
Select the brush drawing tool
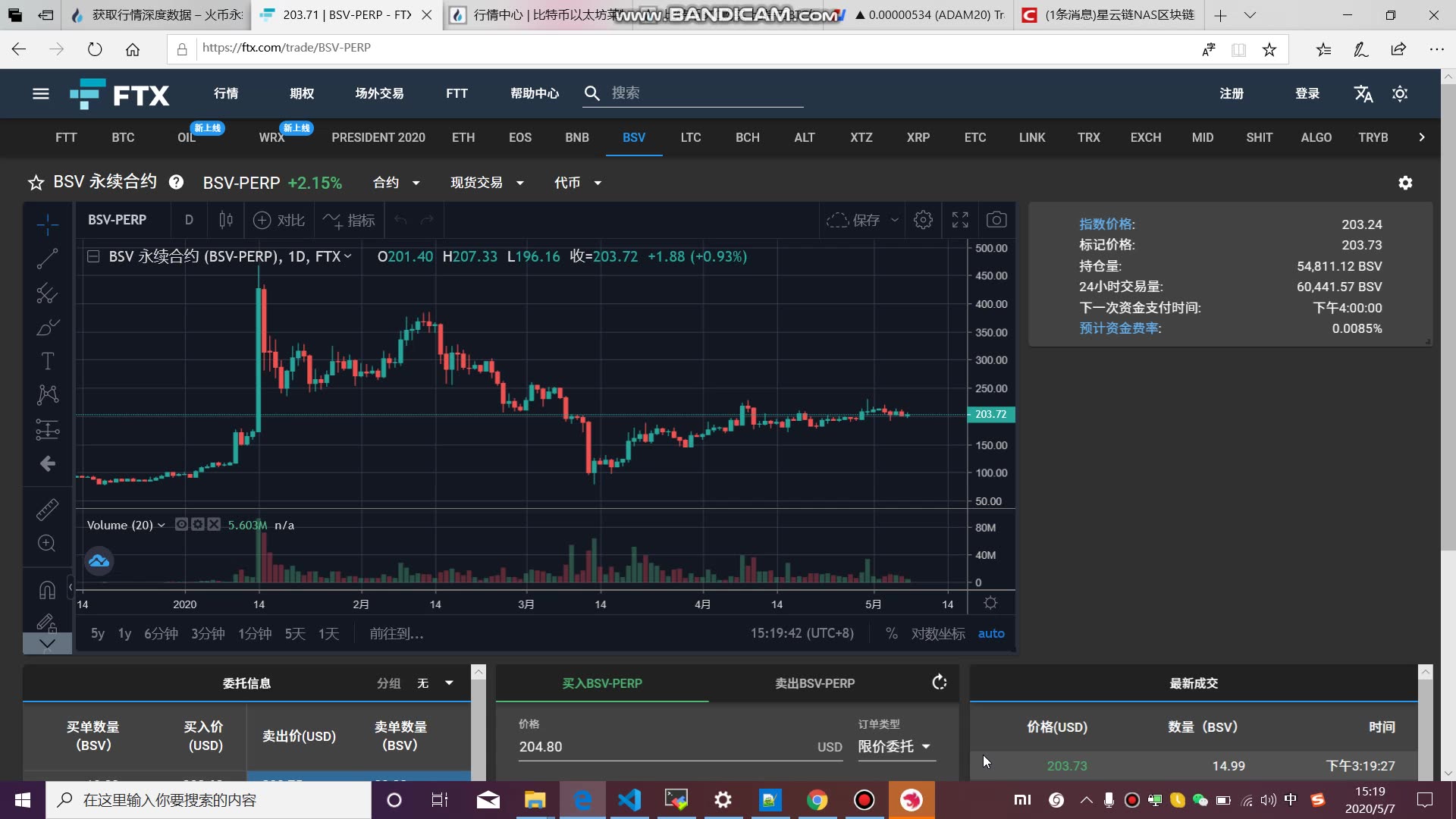click(47, 327)
